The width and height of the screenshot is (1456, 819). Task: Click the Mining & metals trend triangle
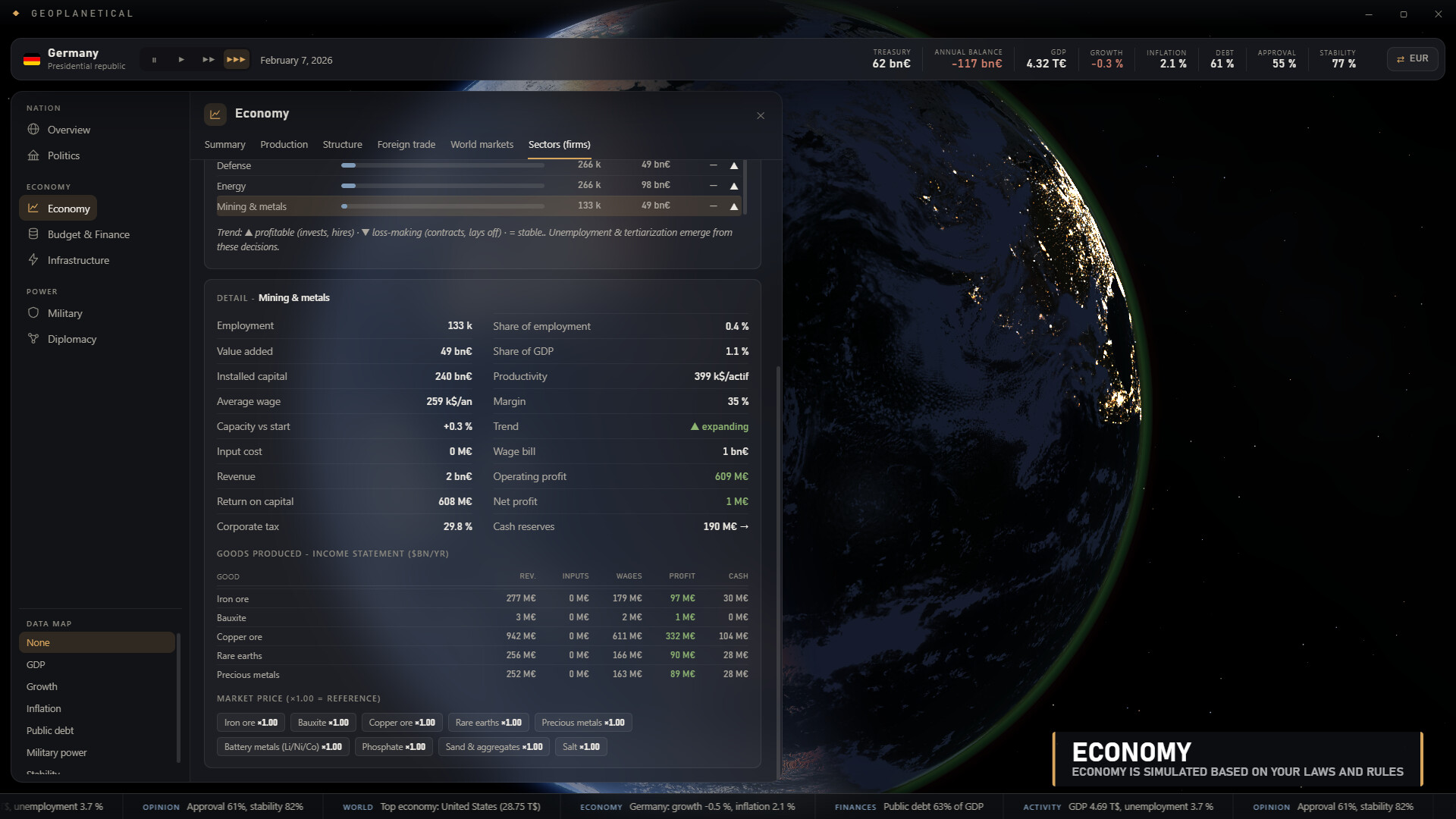coord(733,206)
